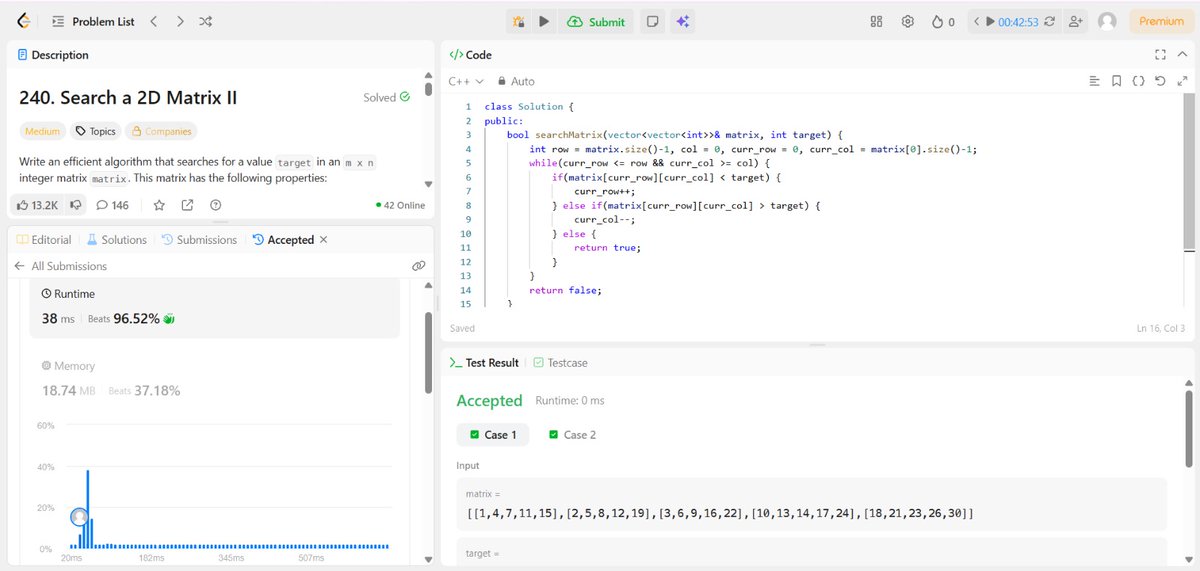The height and width of the screenshot is (571, 1200).
Task: Select the Accepted tab
Action: pyautogui.click(x=283, y=240)
